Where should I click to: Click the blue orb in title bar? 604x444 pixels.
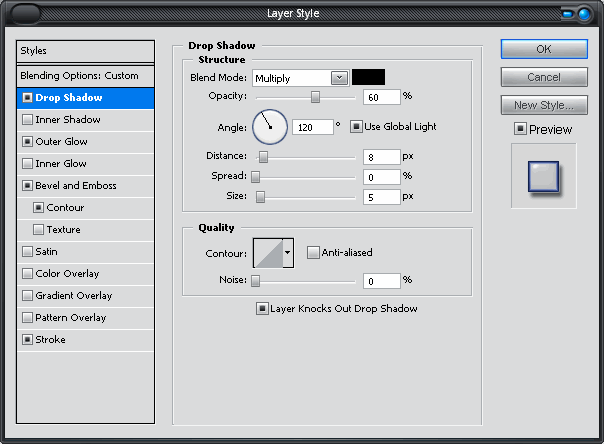coord(582,14)
